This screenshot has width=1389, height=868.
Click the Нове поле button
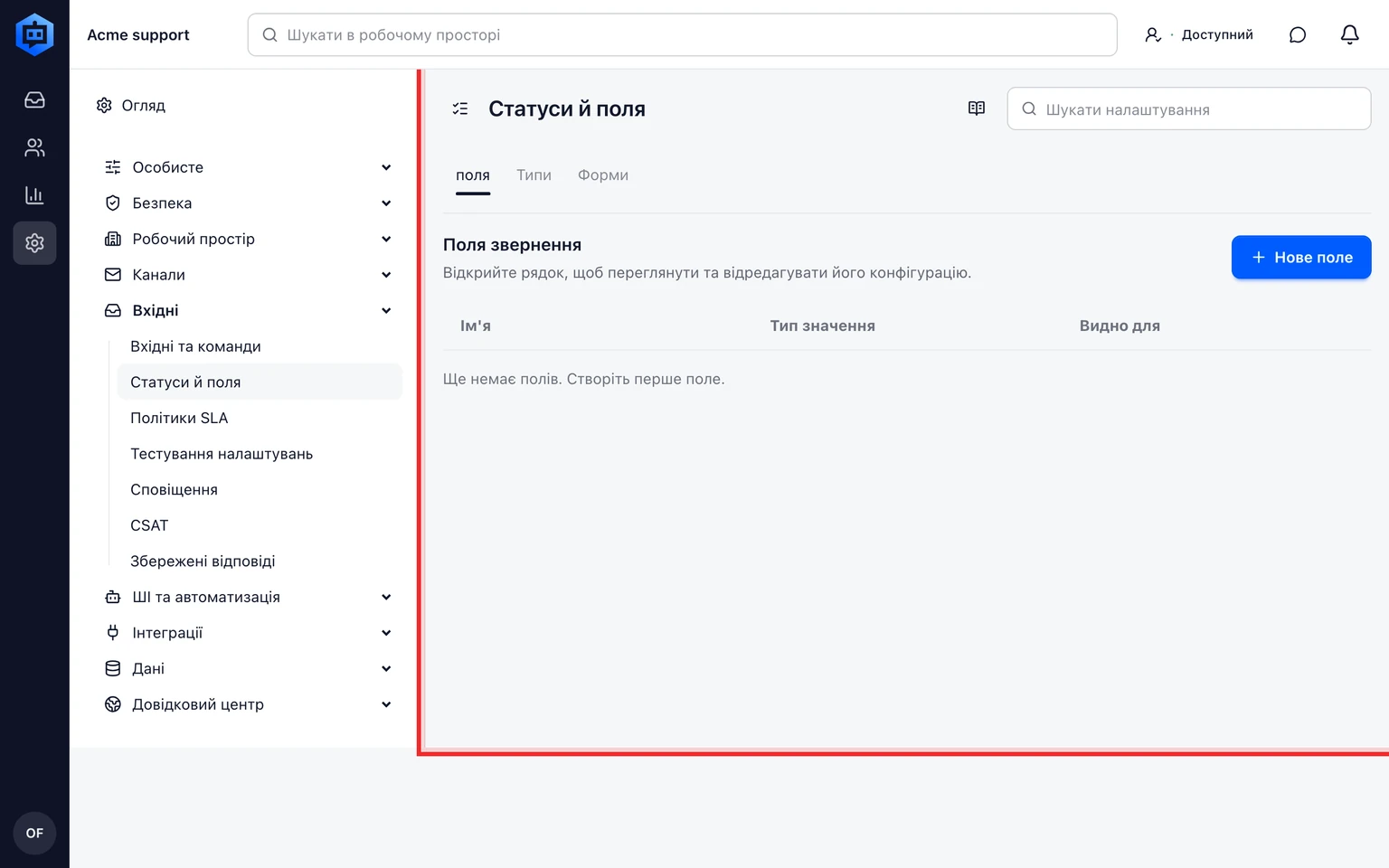click(x=1301, y=258)
